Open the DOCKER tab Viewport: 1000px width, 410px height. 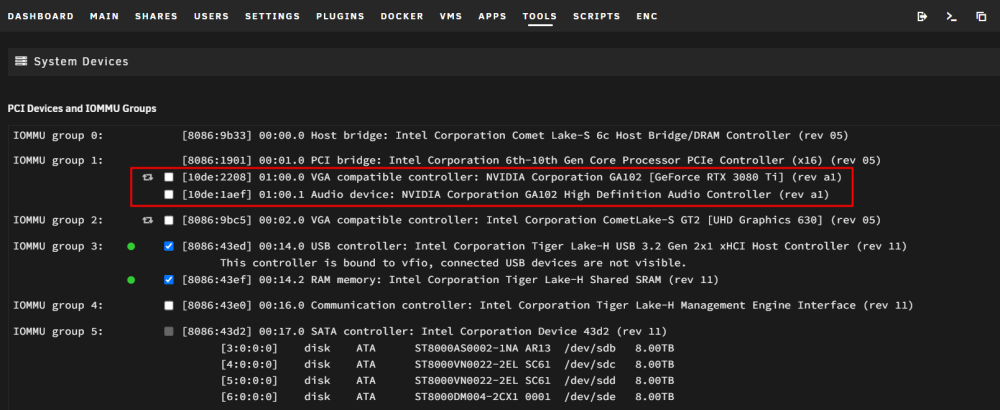402,17
